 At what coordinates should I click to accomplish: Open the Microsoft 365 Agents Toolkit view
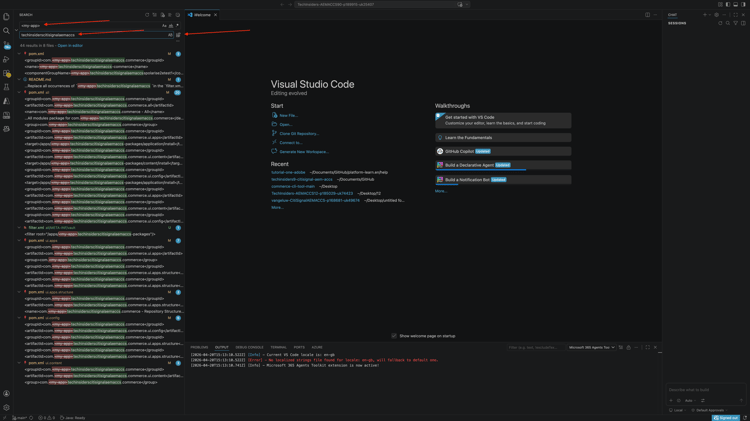pos(6,129)
